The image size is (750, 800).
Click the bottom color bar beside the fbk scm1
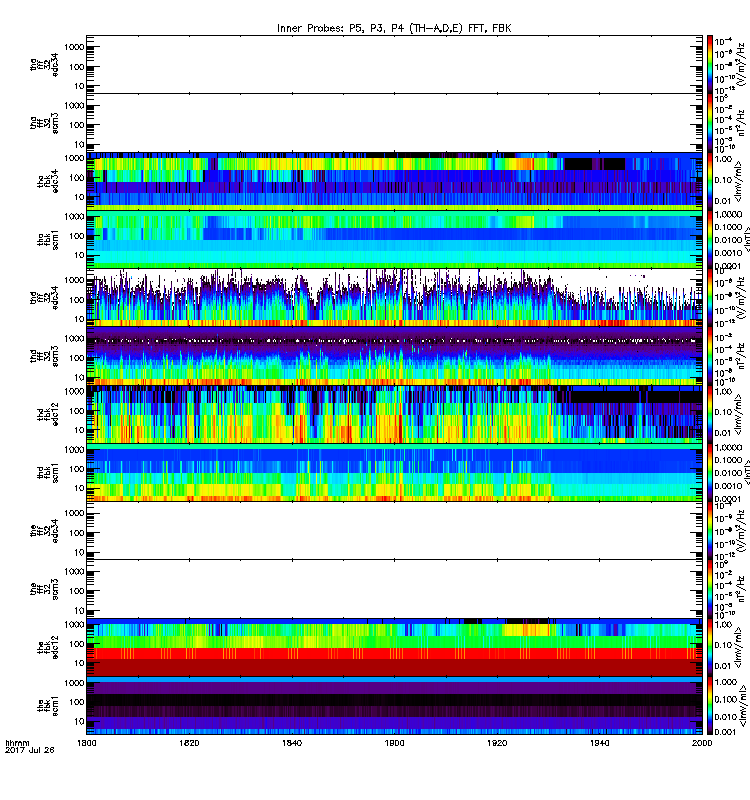(x=709, y=706)
